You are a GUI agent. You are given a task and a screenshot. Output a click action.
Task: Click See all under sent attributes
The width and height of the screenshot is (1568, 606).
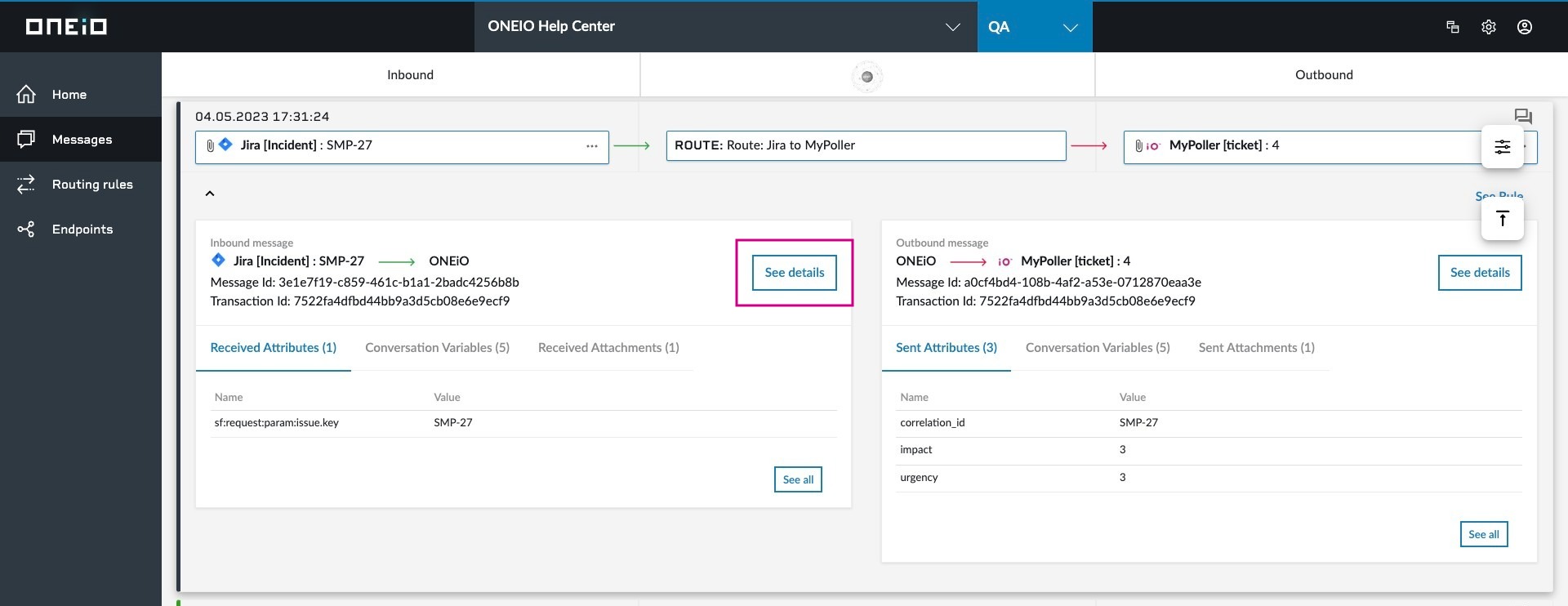click(x=1484, y=534)
